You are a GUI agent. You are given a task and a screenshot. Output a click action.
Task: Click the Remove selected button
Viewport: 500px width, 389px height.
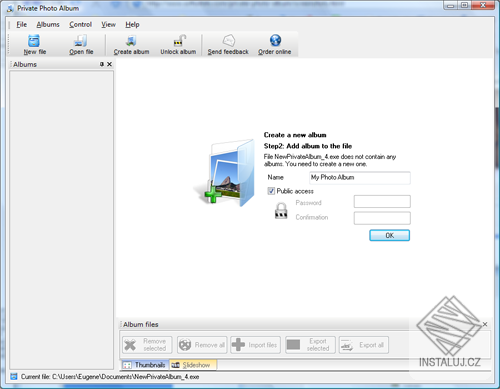147,345
